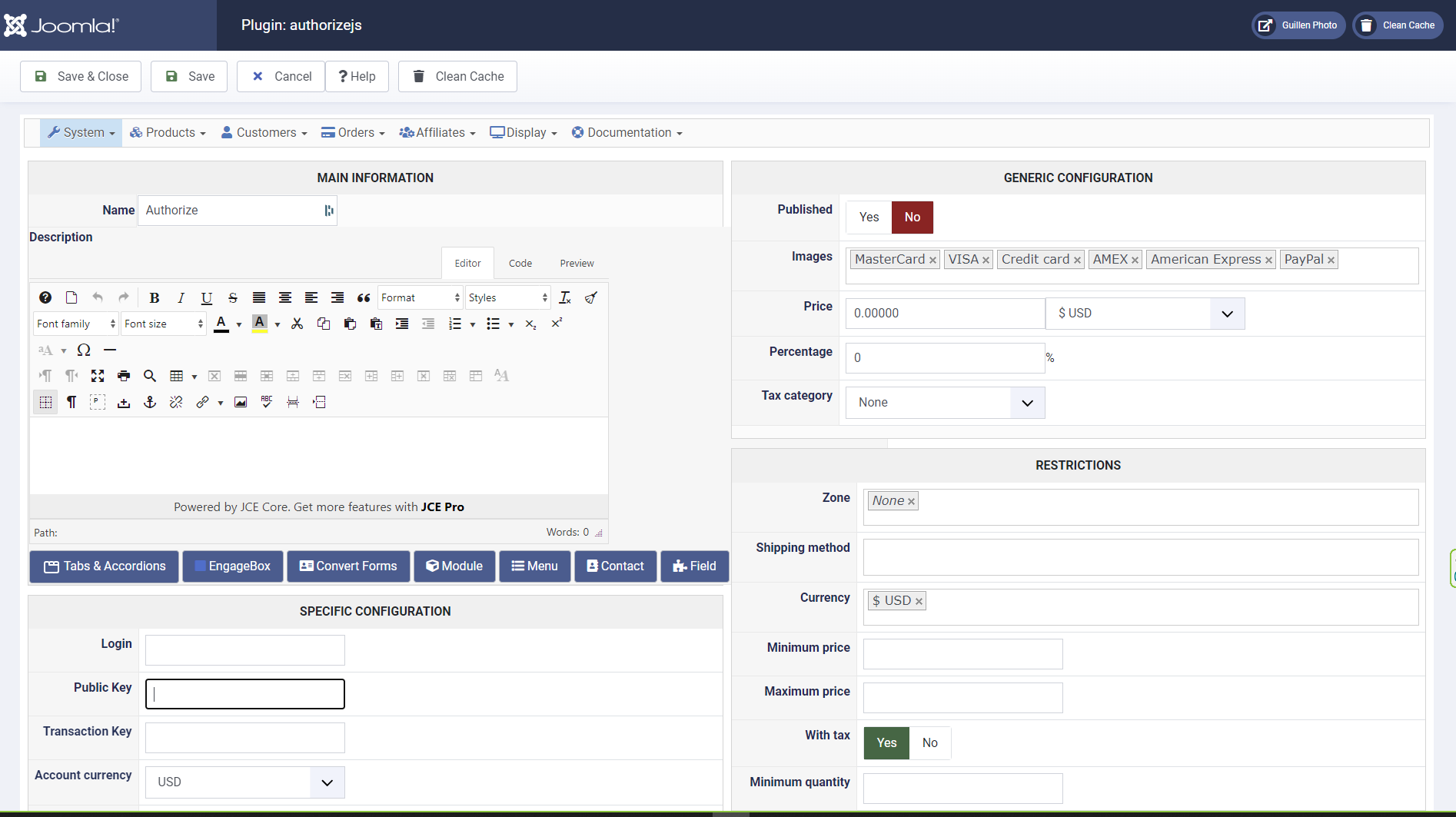Viewport: 1456px width, 817px height.
Task: Underline the selected description text
Action: 207,298
